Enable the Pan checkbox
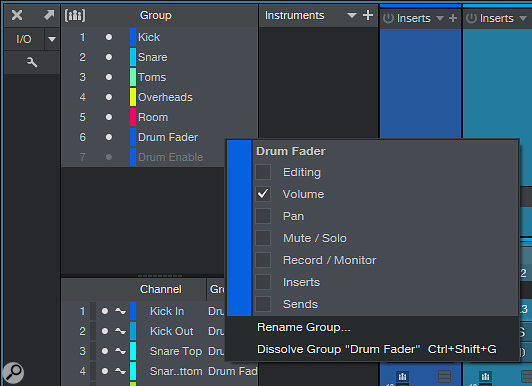532x386 pixels. tap(263, 216)
